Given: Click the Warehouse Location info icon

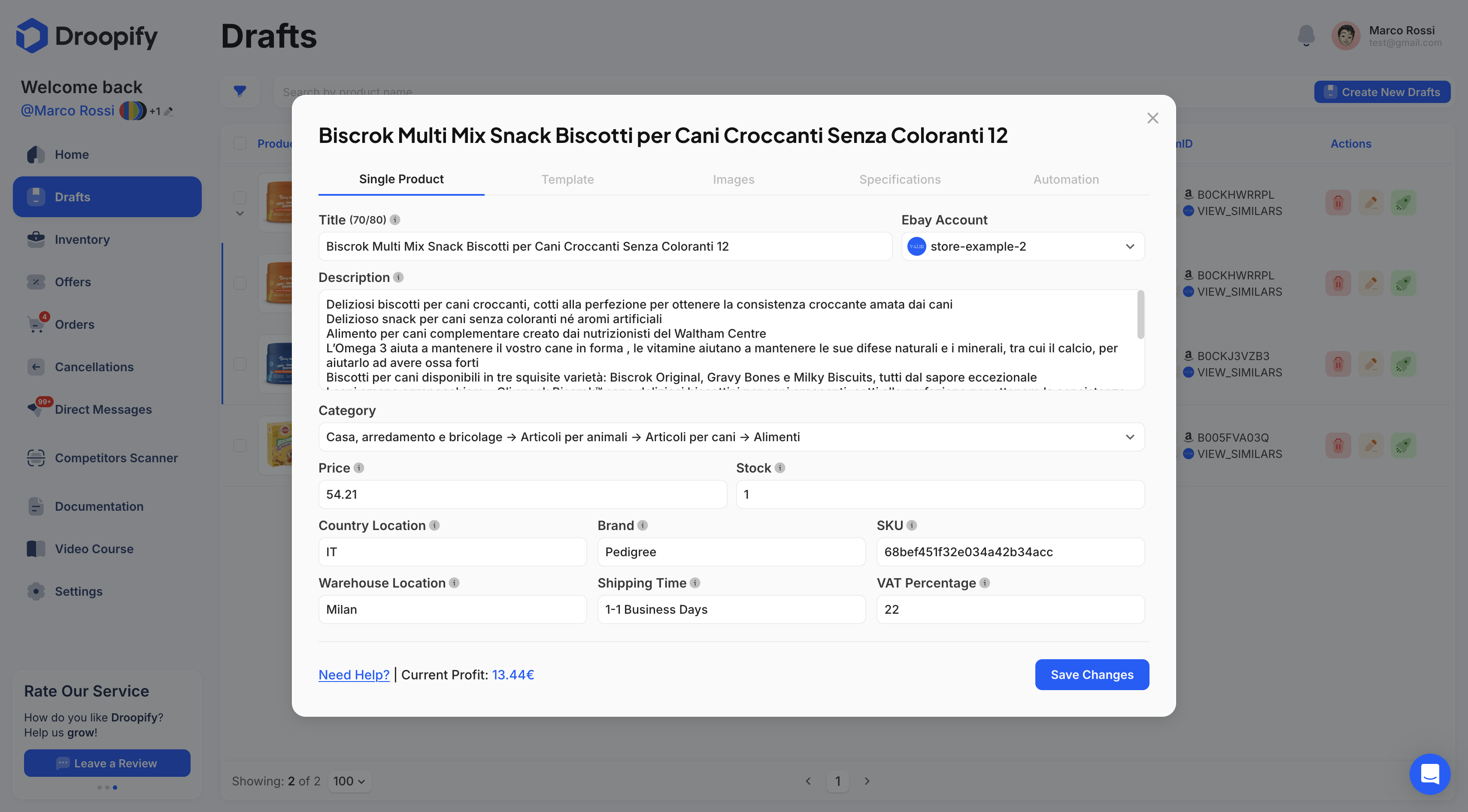Looking at the screenshot, I should coord(454,582).
